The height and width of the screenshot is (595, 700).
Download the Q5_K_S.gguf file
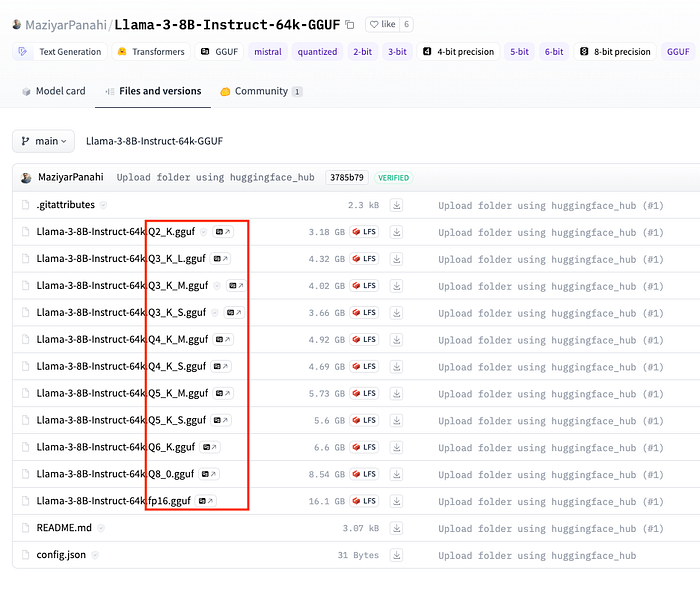[x=396, y=420]
